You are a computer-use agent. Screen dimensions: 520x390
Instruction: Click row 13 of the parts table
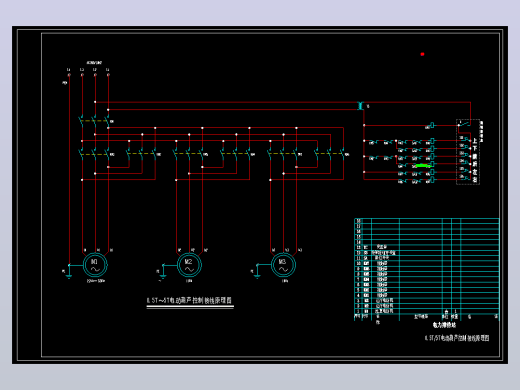(x=427, y=247)
